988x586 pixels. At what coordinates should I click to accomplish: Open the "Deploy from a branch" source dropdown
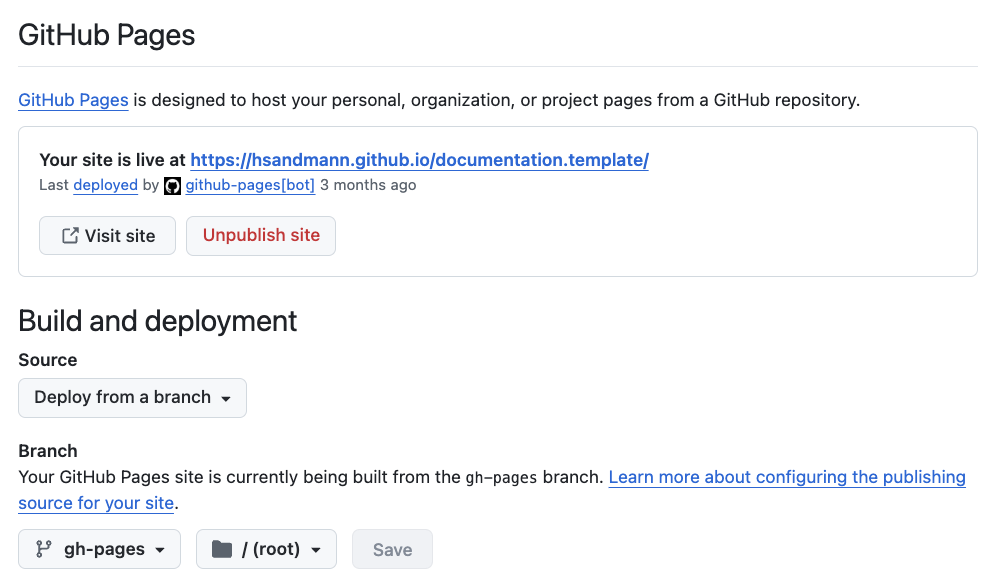point(132,398)
